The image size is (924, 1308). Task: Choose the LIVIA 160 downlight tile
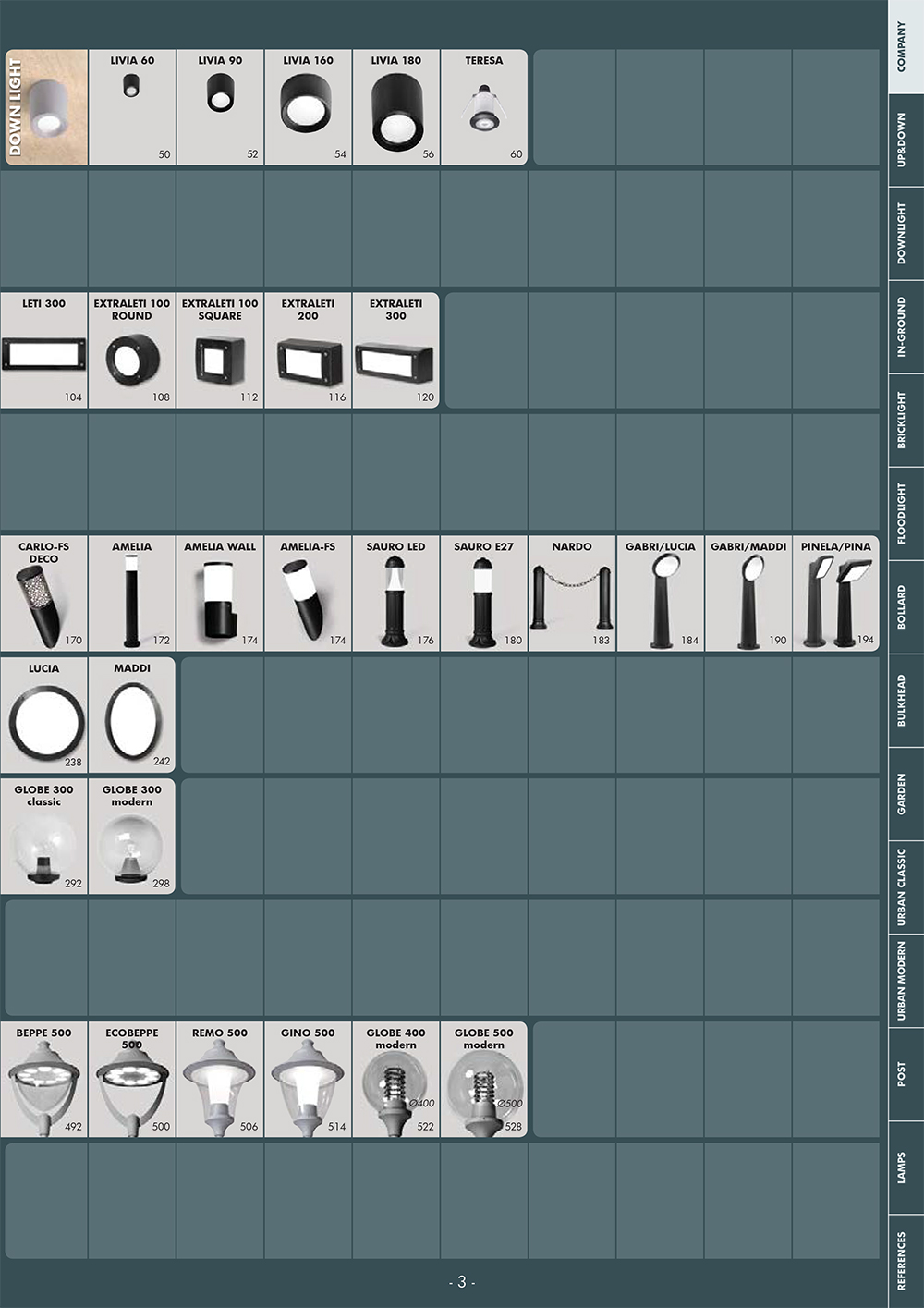(x=308, y=107)
